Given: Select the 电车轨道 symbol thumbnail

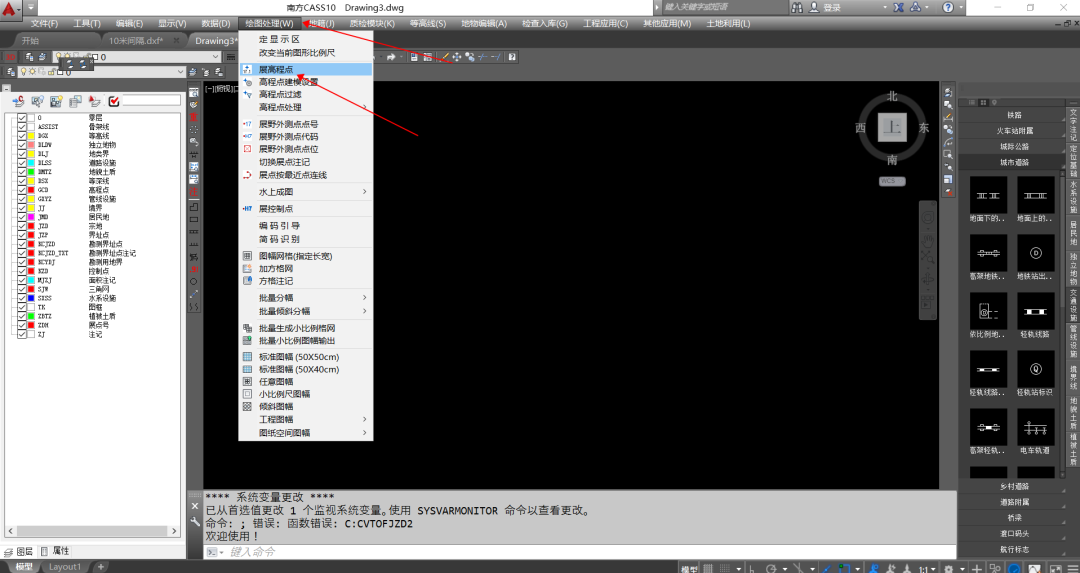Looking at the screenshot, I should [1035, 427].
